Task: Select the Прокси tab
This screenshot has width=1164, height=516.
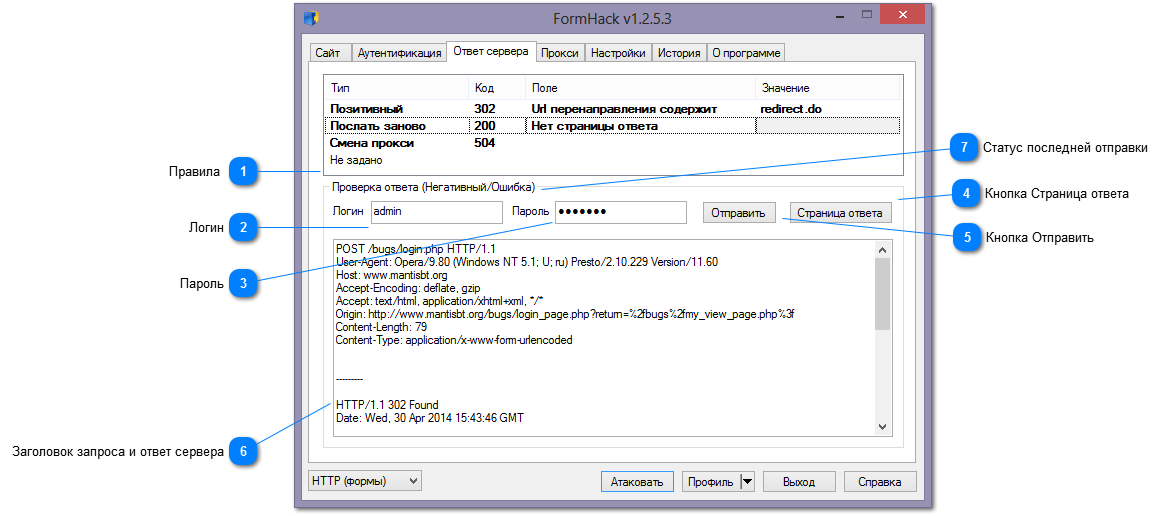Action: (559, 53)
